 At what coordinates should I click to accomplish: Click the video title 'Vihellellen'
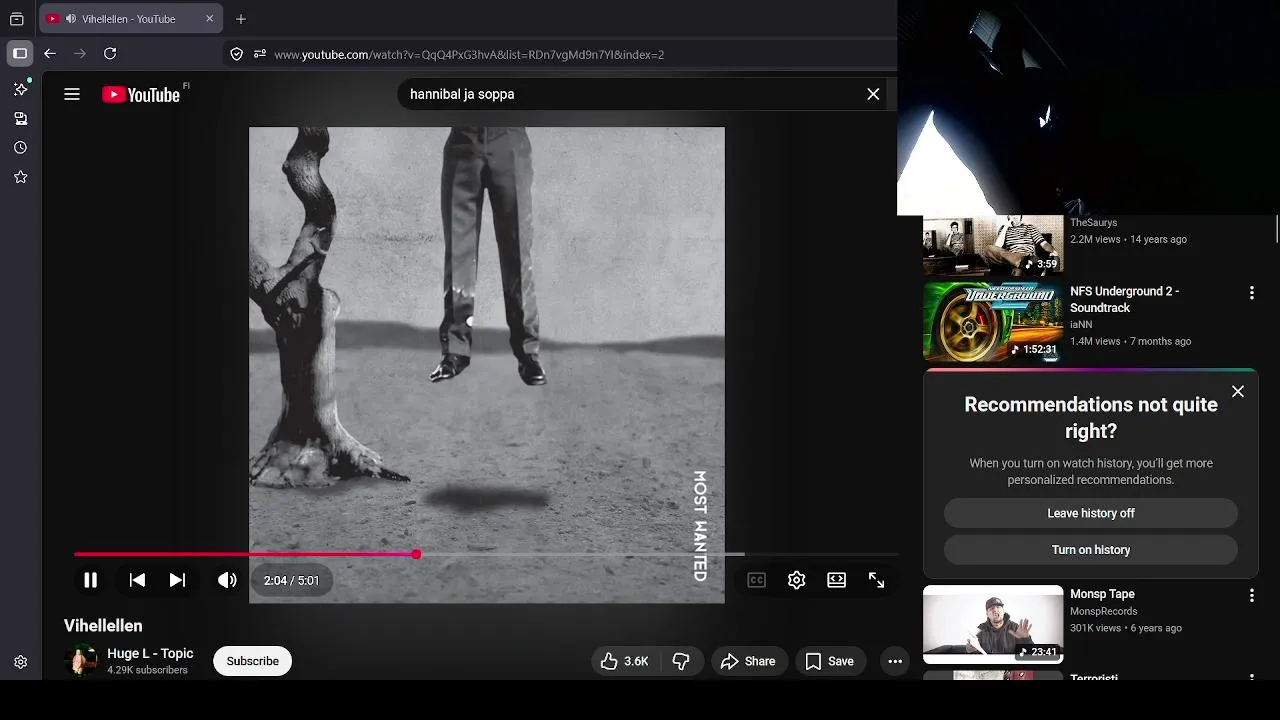click(103, 626)
